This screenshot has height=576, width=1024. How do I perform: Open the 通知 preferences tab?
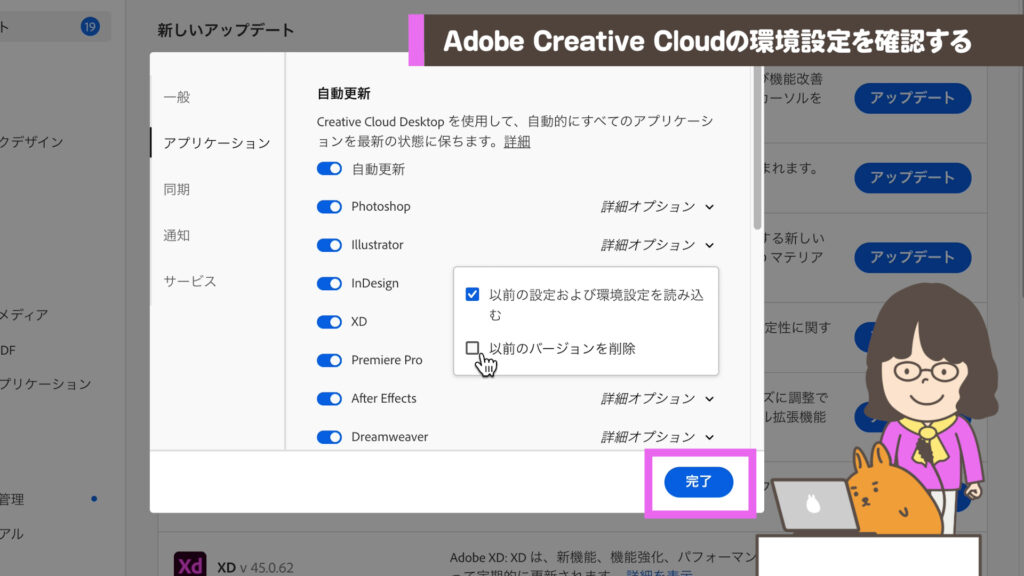click(177, 235)
